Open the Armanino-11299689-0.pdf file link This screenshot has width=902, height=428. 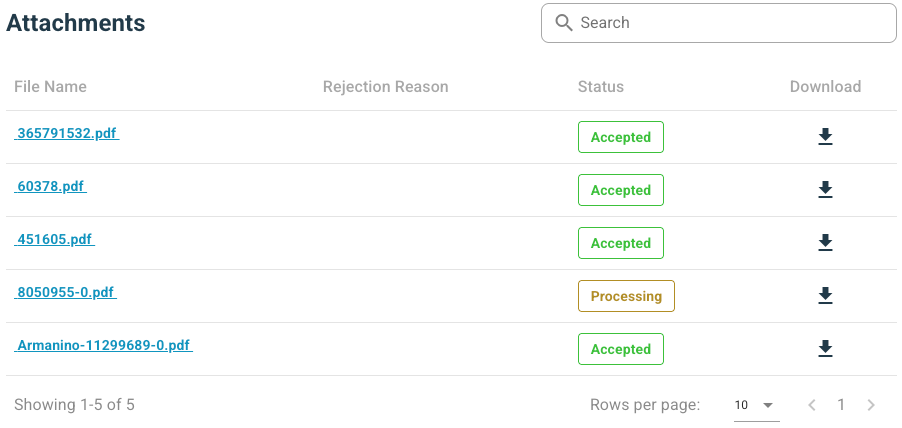point(103,345)
